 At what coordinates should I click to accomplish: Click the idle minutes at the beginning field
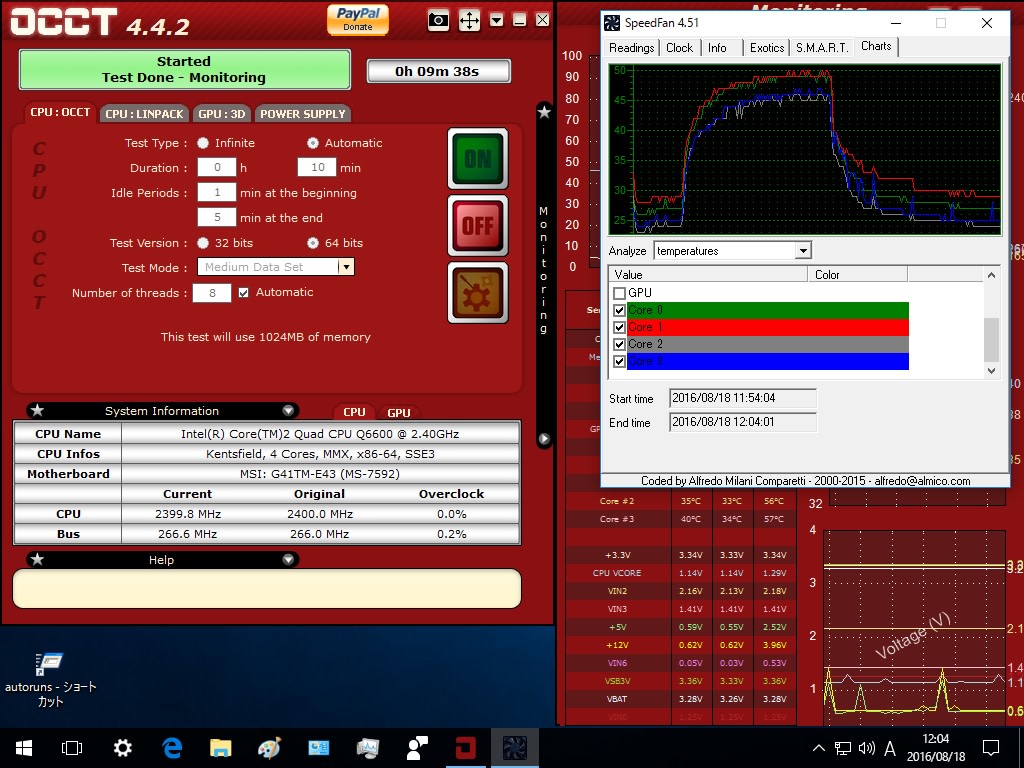[x=217, y=192]
